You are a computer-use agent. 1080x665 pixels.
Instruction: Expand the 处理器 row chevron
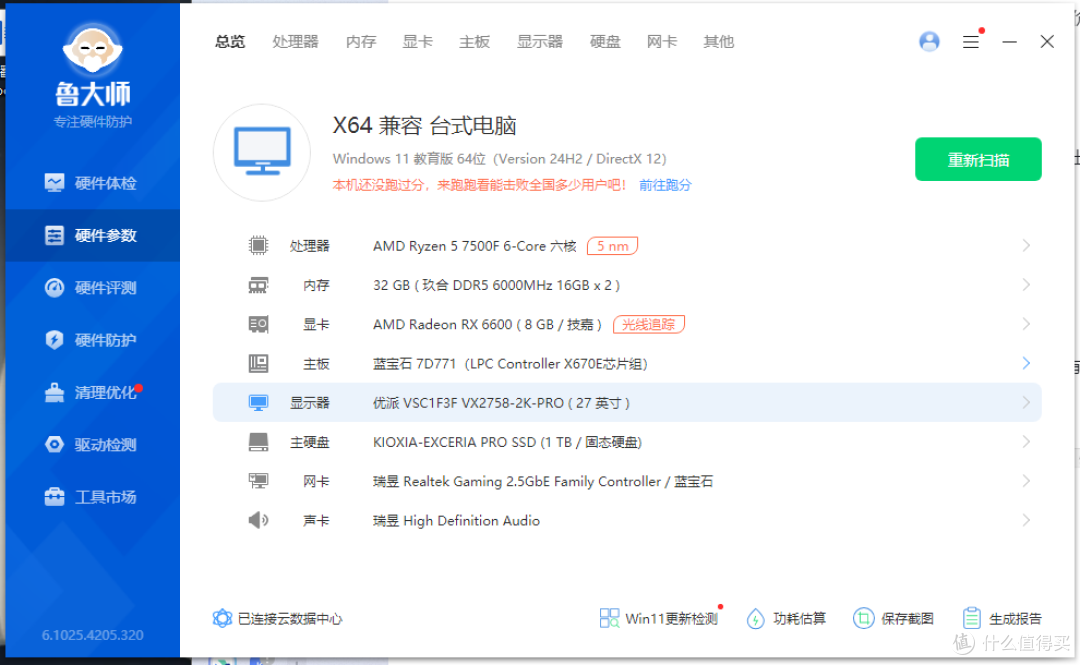click(x=1026, y=245)
